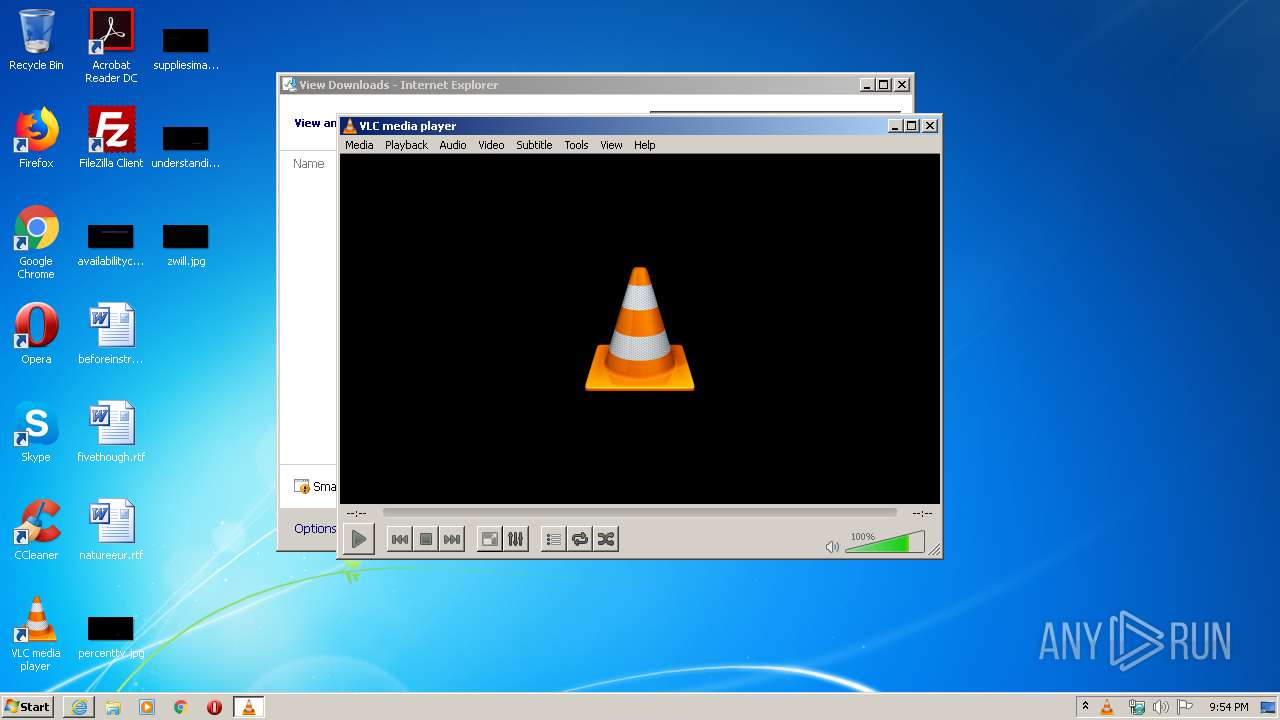1280x720 pixels.
Task: Switch to VLC taskbar button
Action: coord(249,707)
